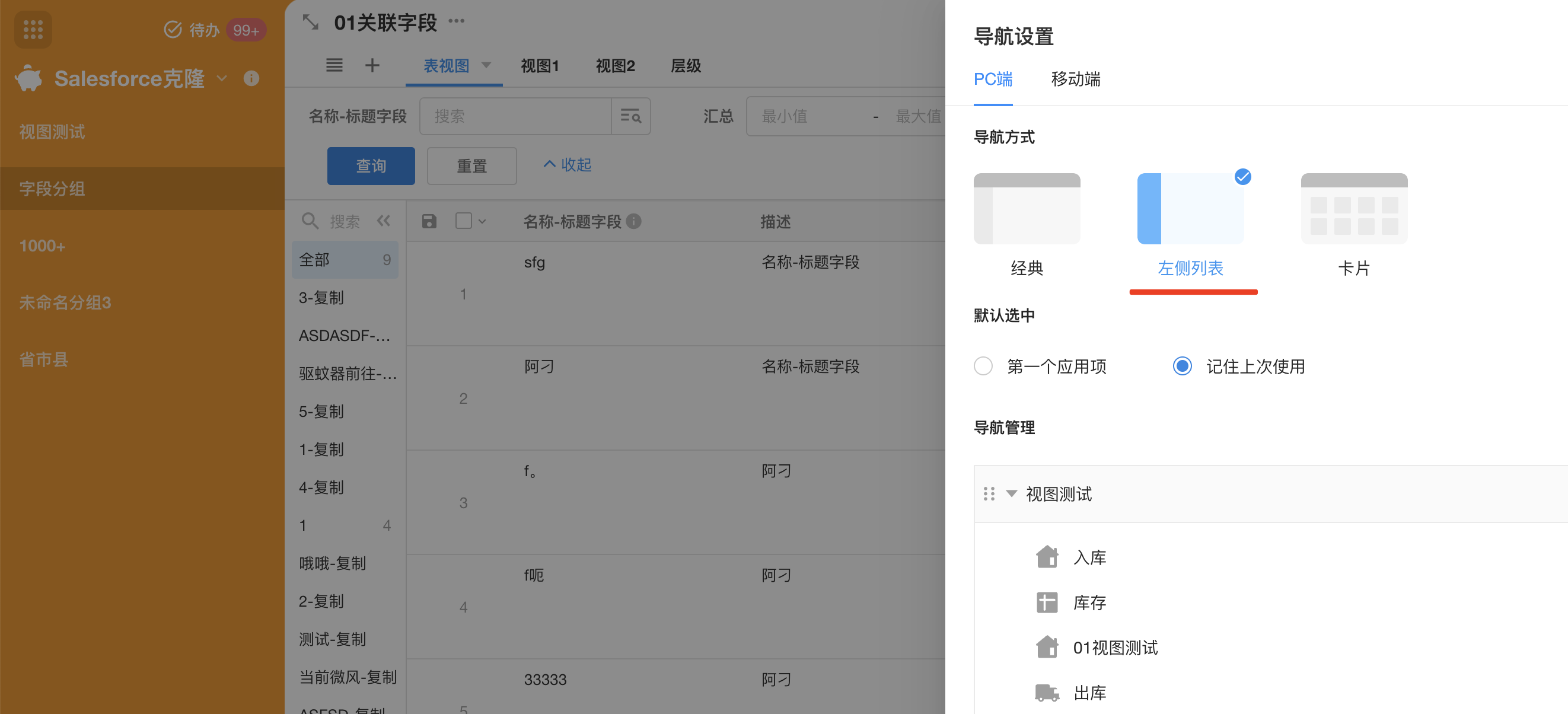Image resolution: width=1568 pixels, height=714 pixels.
Task: Switch to the 视图2 tab
Action: tap(615, 66)
